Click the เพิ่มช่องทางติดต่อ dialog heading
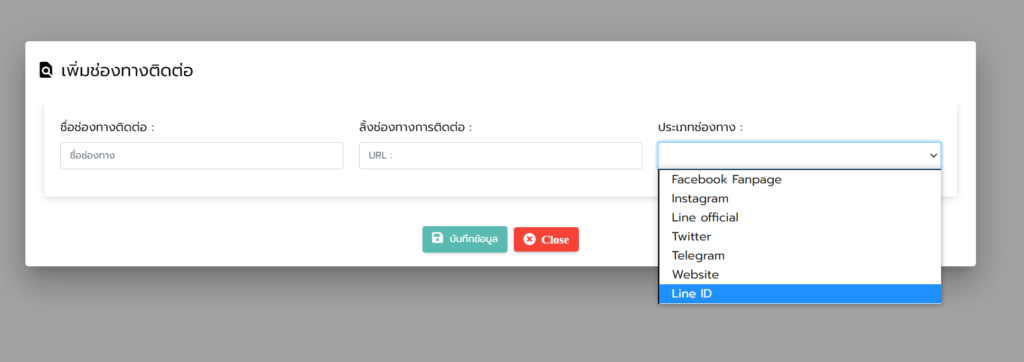Image resolution: width=1024 pixels, height=362 pixels. pyautogui.click(x=127, y=71)
